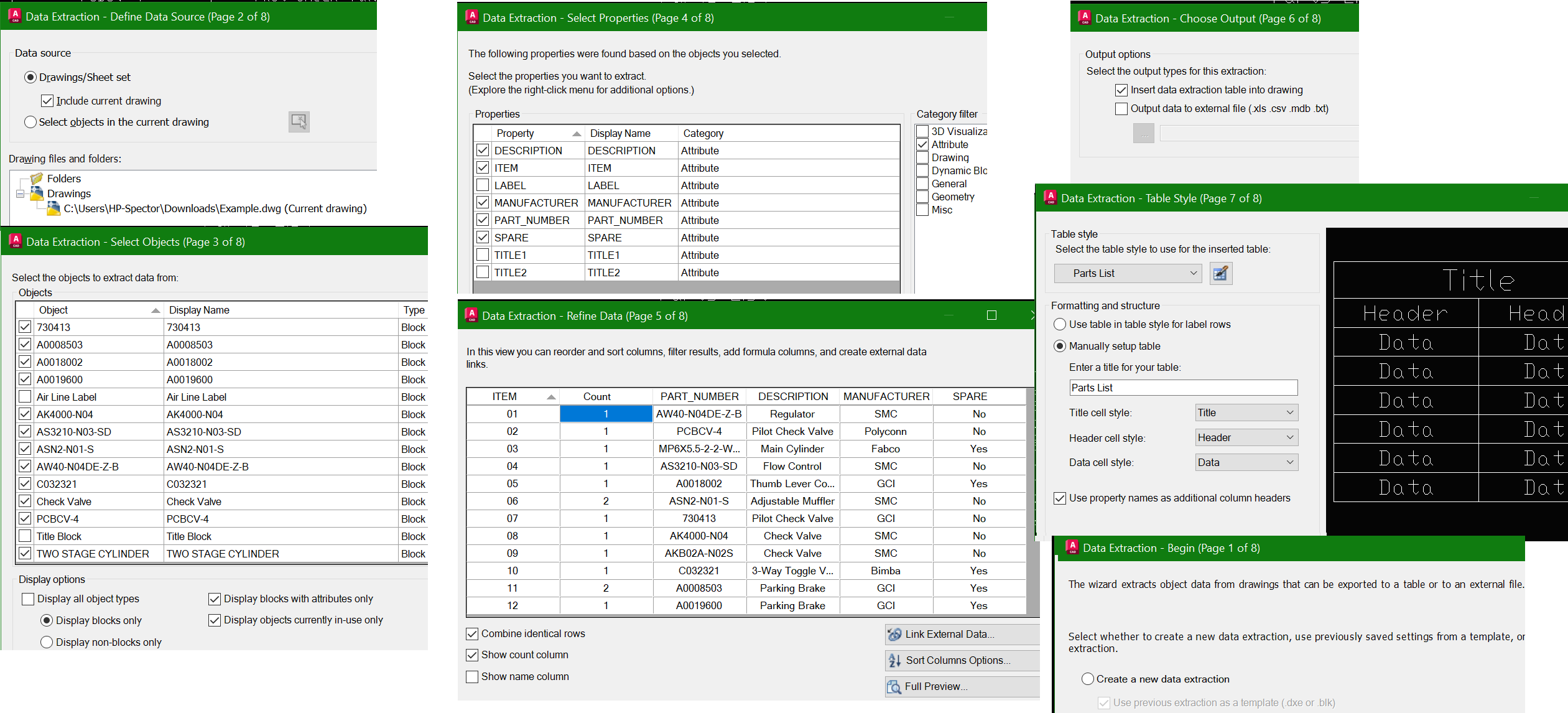Click the table title text field
1568x713 pixels.
(1183, 388)
